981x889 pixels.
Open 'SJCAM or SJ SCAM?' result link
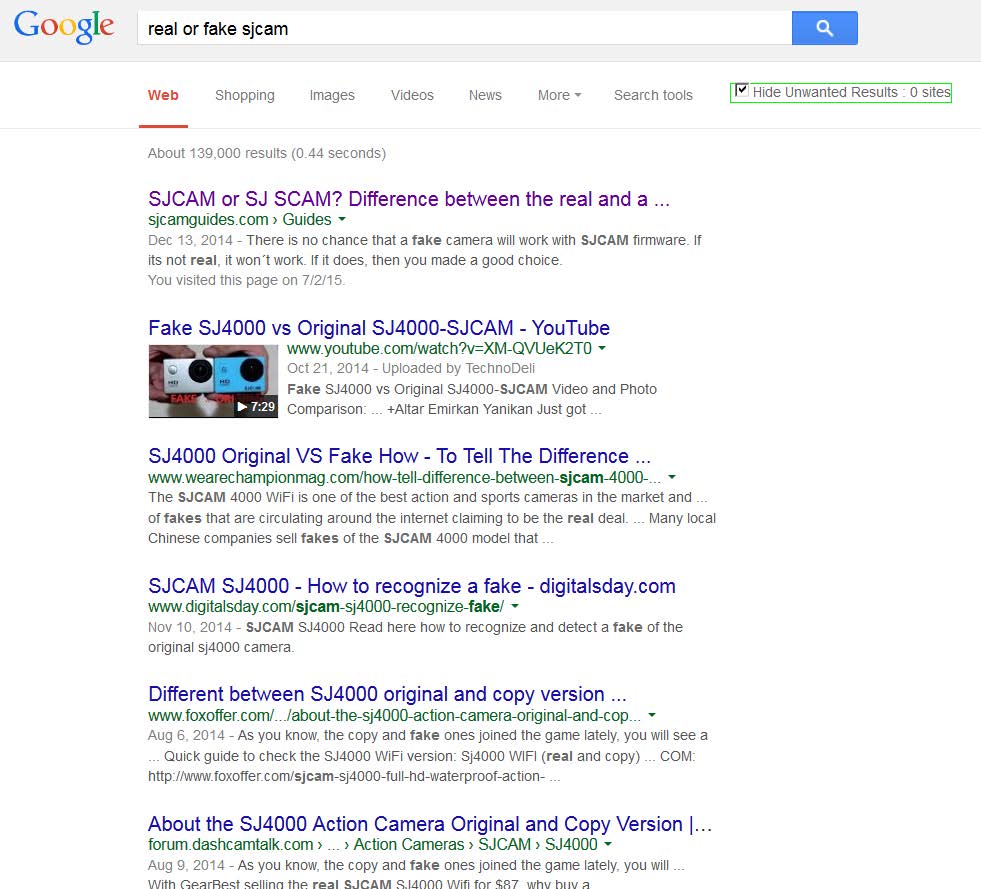(x=409, y=199)
